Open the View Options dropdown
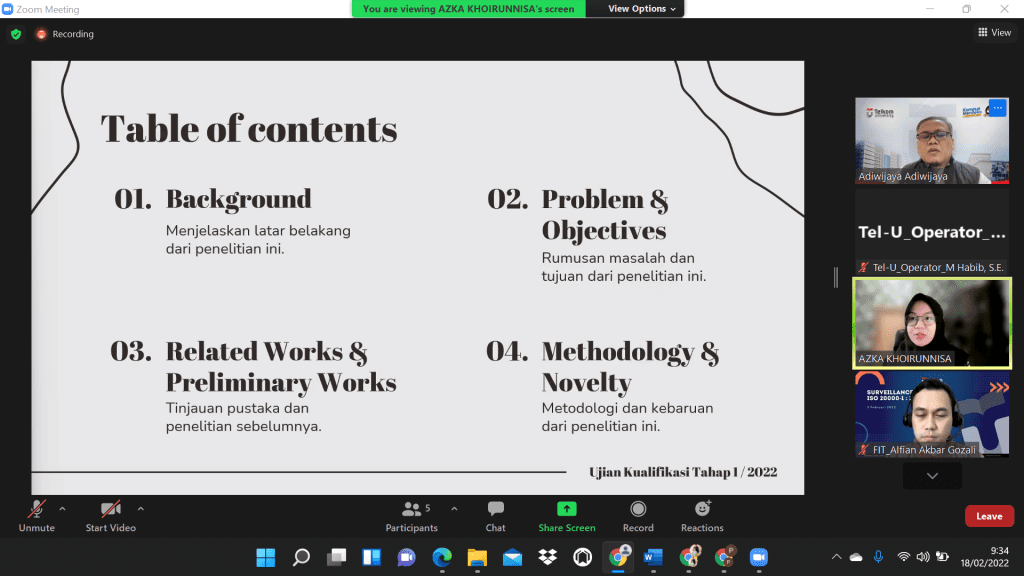1024x576 pixels. click(642, 9)
